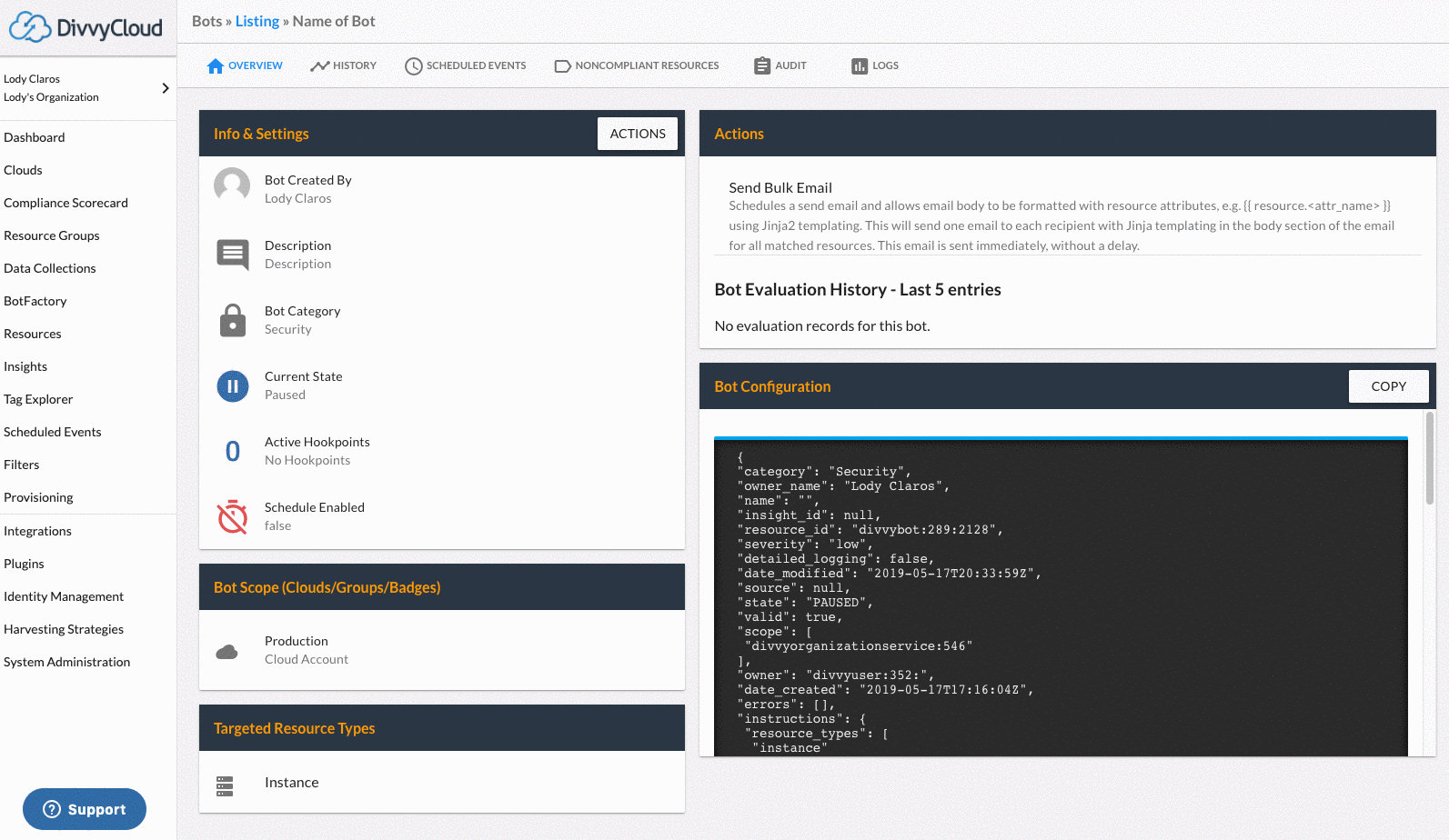The height and width of the screenshot is (840, 1449).
Task: Click the Active Hookpoints zero count
Action: coord(233,451)
